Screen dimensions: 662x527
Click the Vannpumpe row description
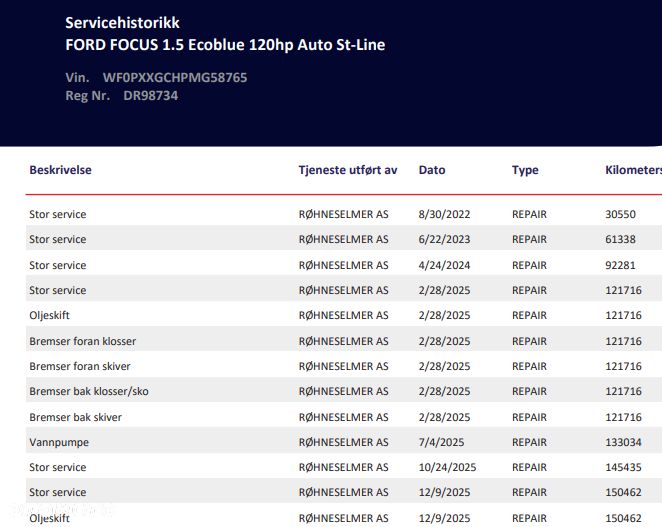[x=57, y=442]
